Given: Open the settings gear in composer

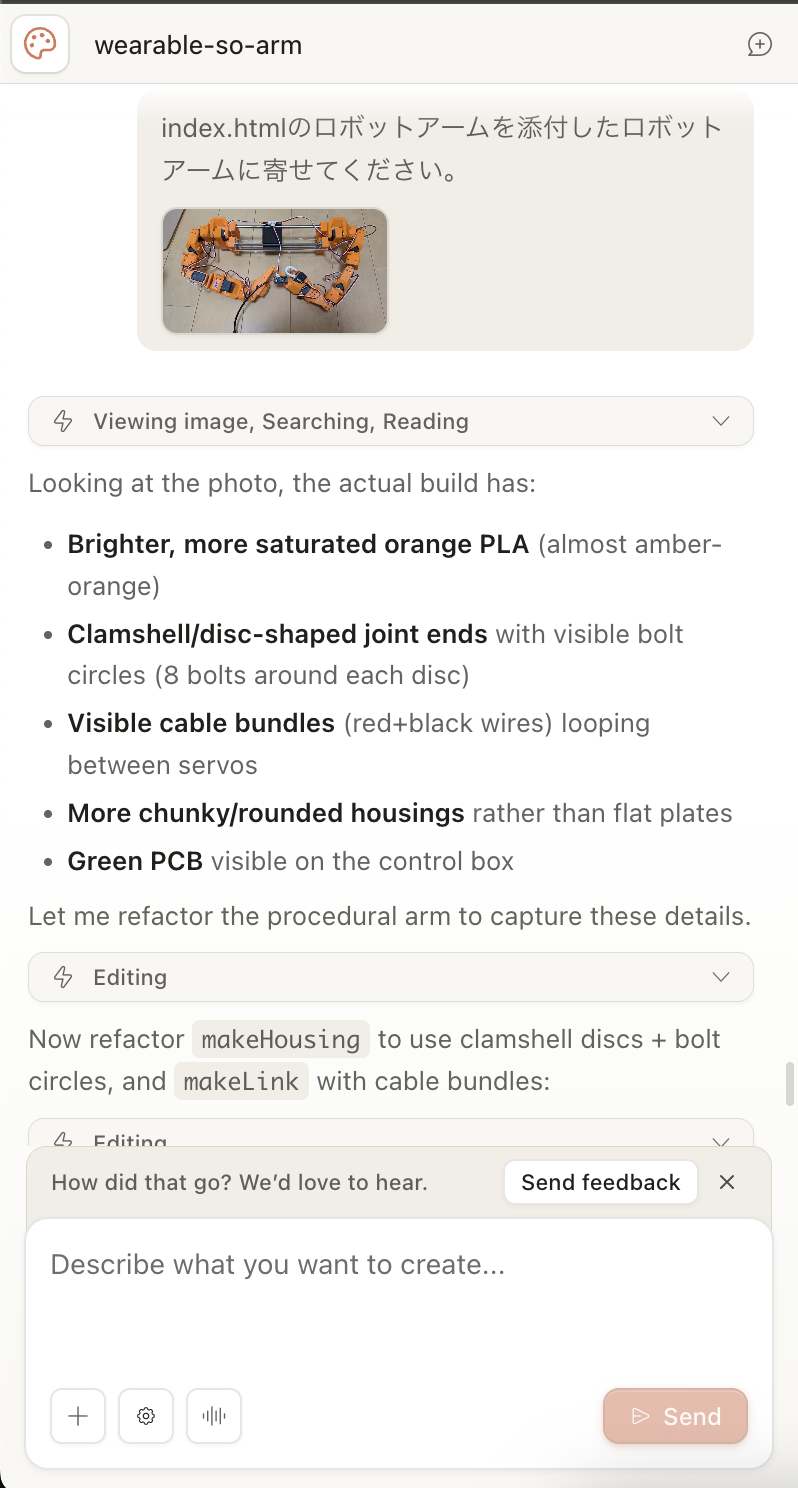Looking at the screenshot, I should click(x=146, y=1416).
